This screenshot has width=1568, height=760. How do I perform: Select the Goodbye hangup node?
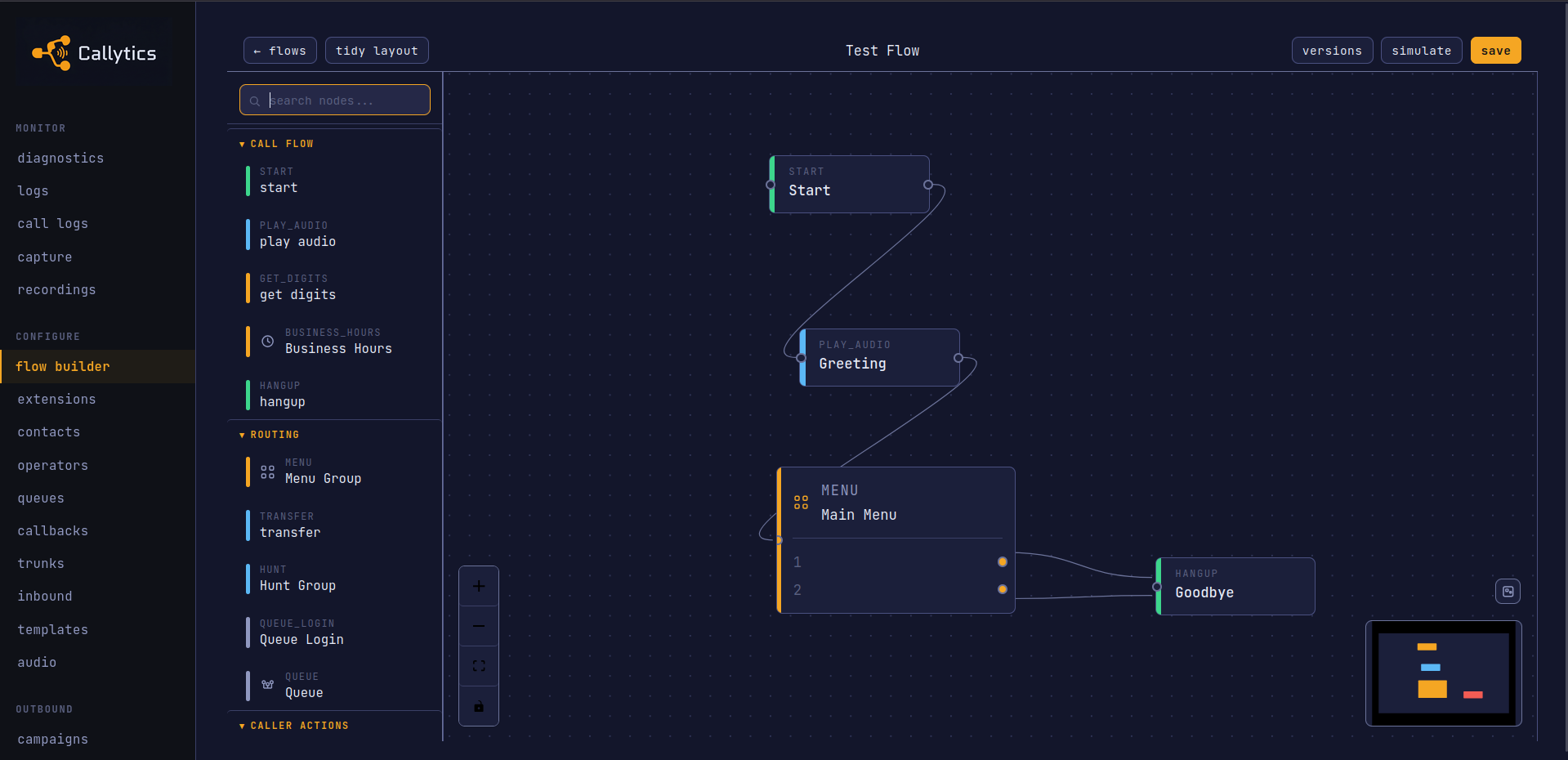coord(1235,587)
